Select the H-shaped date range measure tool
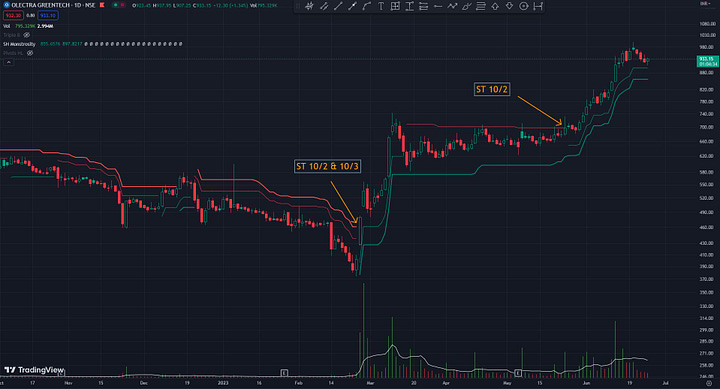The width and height of the screenshot is (720, 389). [538, 6]
